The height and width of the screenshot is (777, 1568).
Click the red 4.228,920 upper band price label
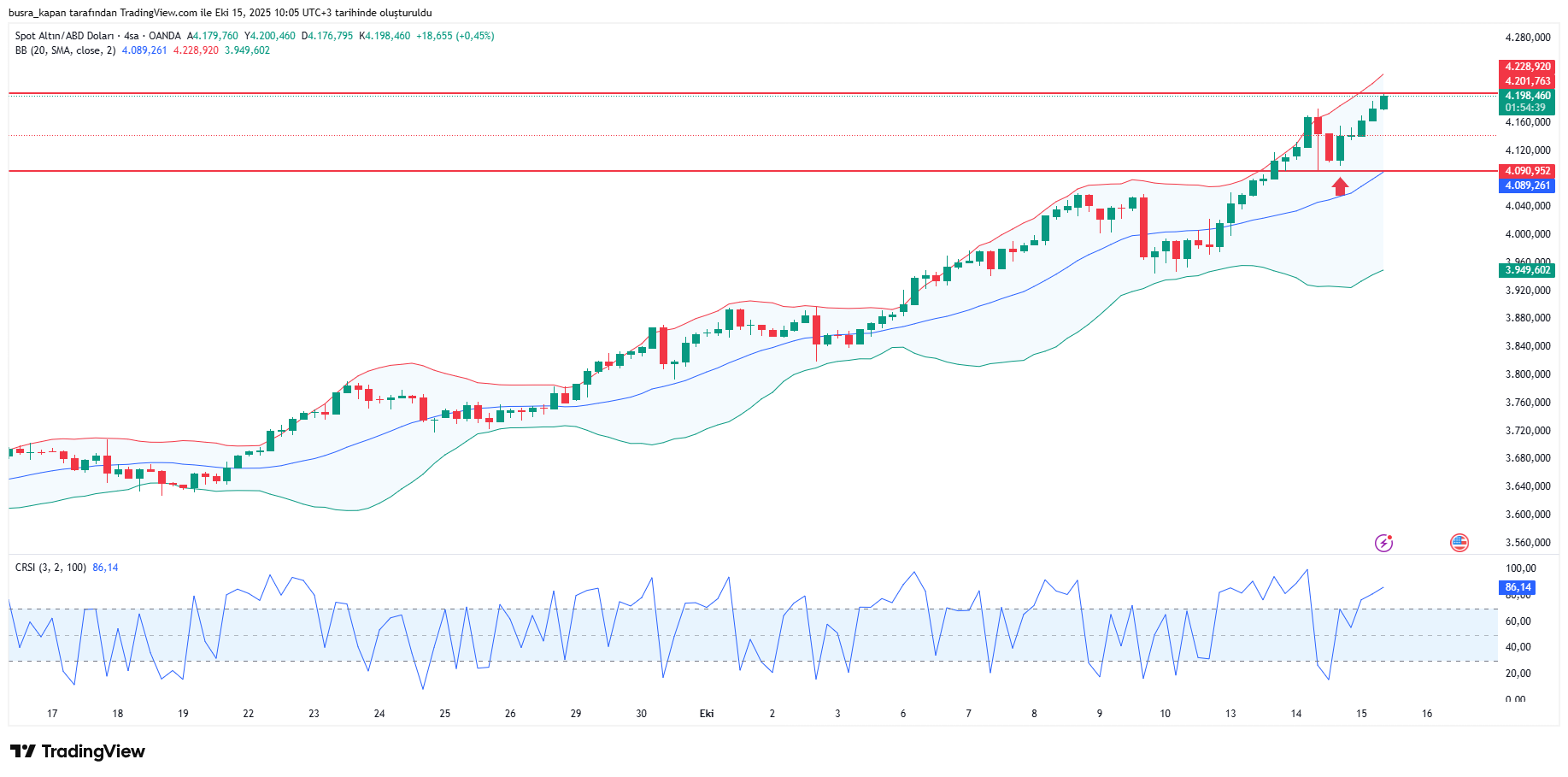pyautogui.click(x=1528, y=67)
